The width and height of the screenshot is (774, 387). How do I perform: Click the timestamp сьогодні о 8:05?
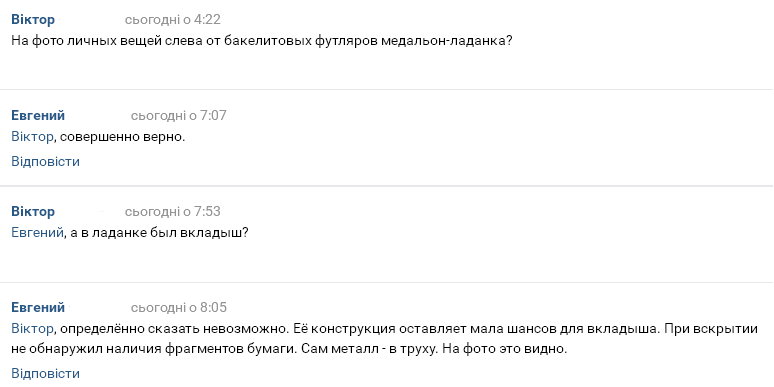tap(179, 308)
